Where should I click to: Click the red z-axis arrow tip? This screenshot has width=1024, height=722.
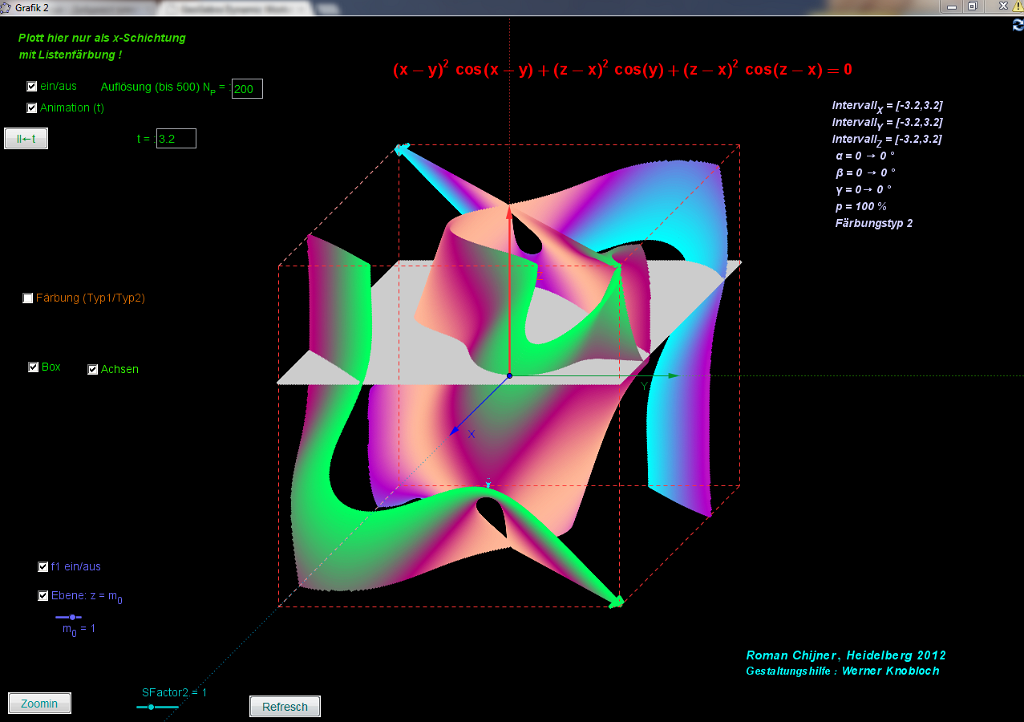point(509,211)
